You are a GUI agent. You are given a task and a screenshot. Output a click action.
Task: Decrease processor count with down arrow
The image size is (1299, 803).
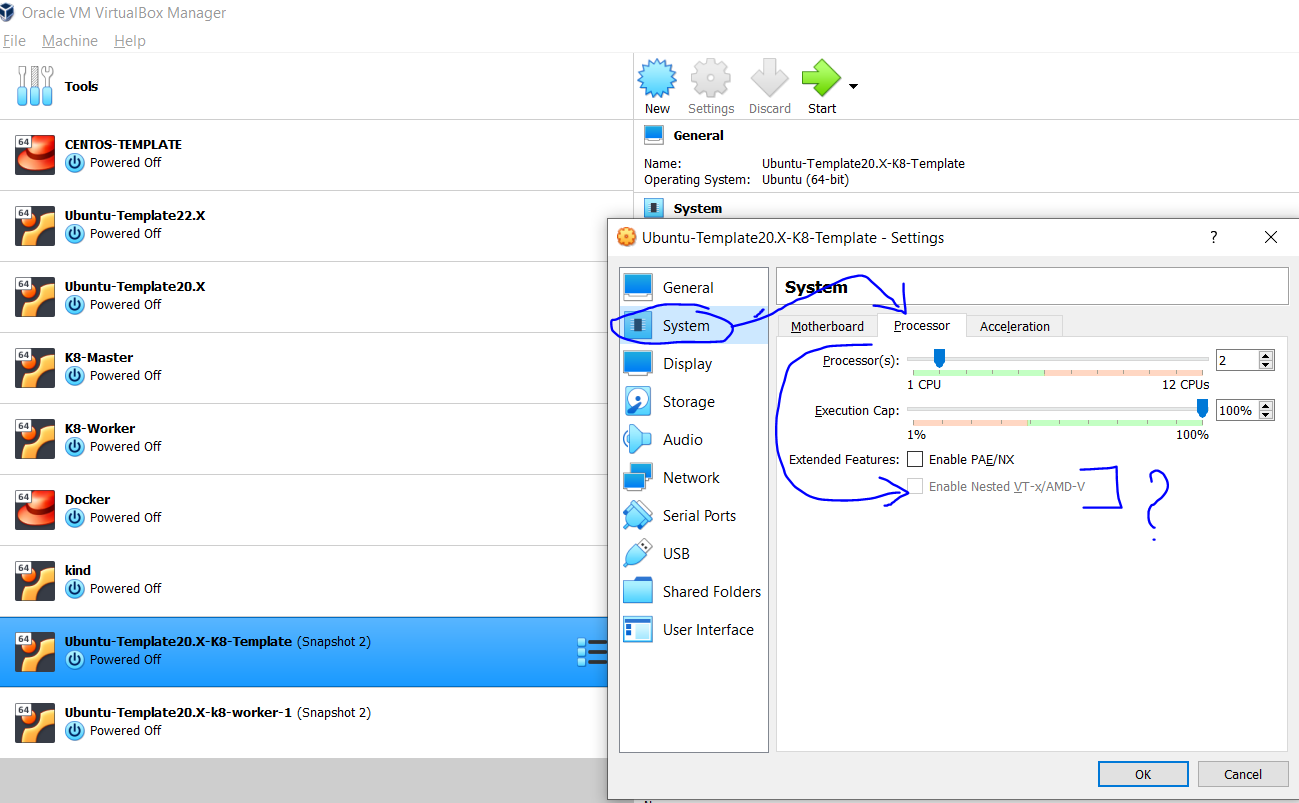pos(1266,365)
